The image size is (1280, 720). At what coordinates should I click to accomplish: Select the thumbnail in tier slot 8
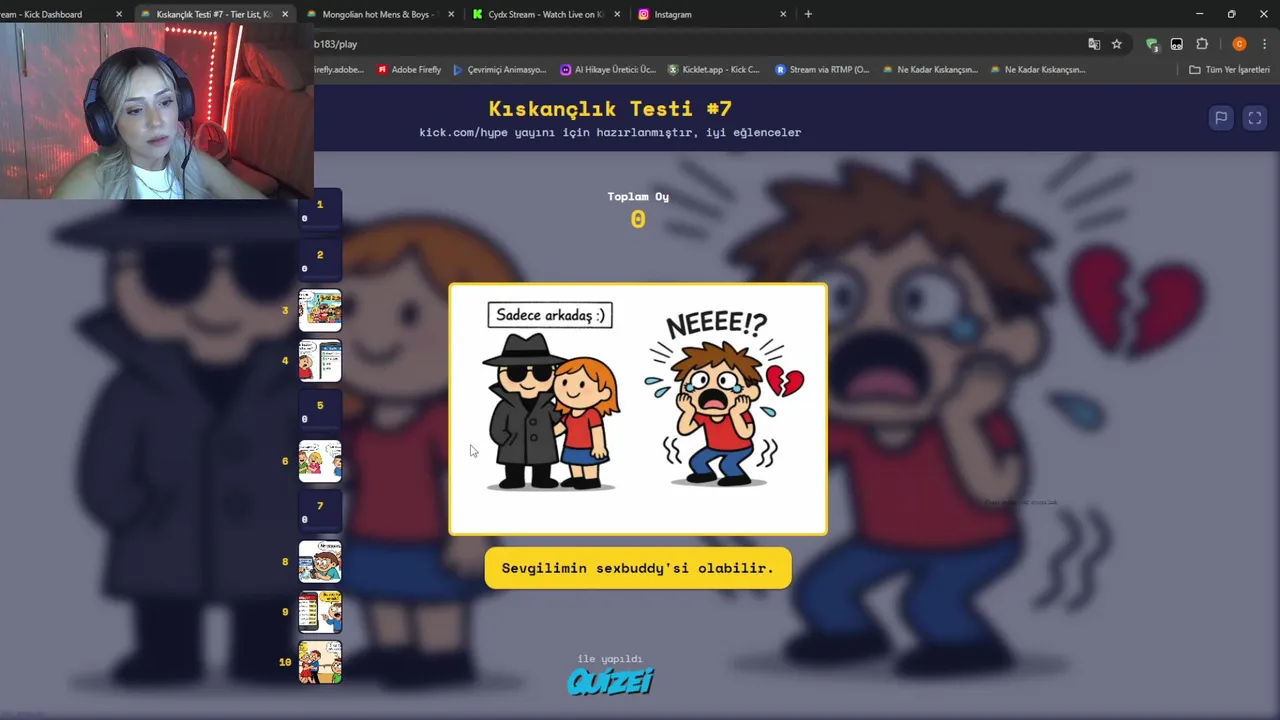click(320, 562)
